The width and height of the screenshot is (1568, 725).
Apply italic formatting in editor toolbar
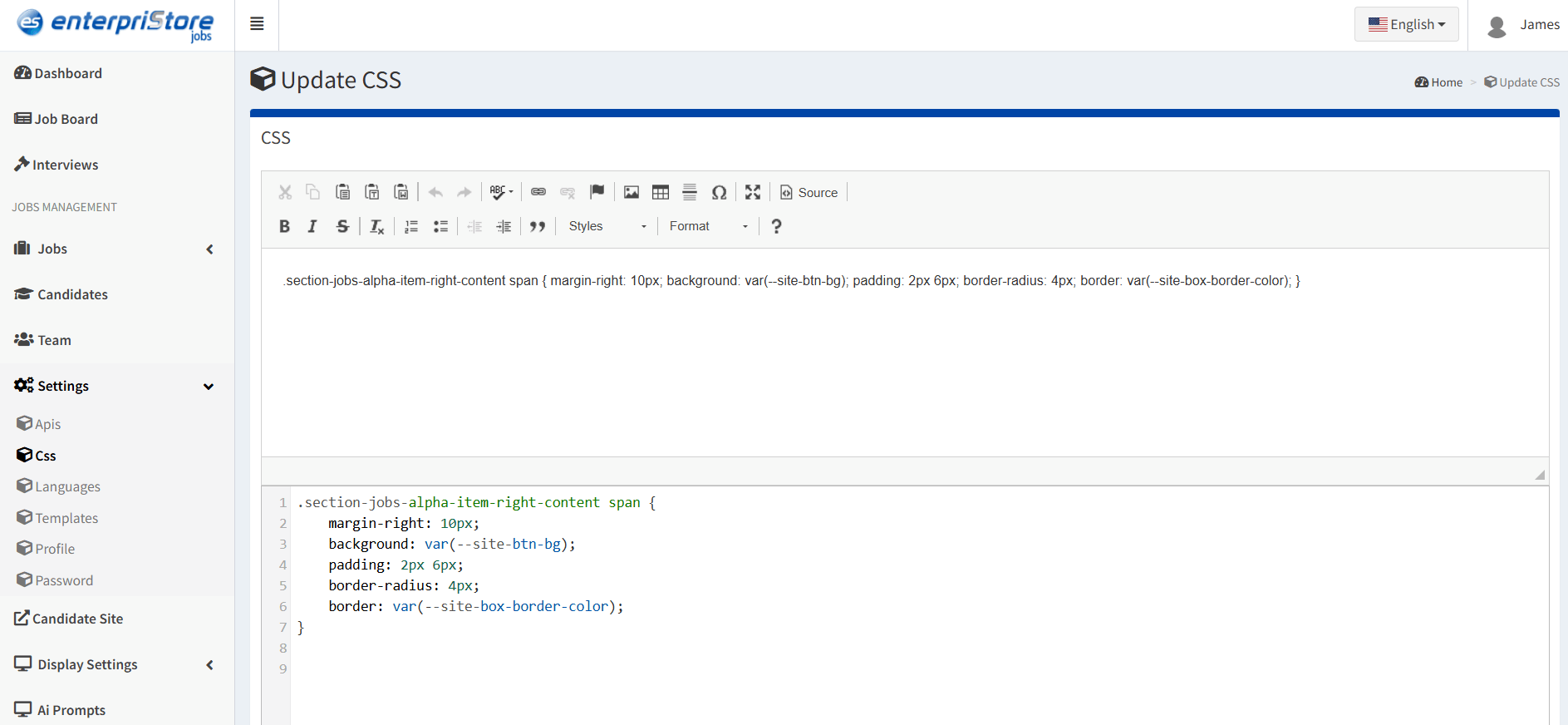click(312, 226)
